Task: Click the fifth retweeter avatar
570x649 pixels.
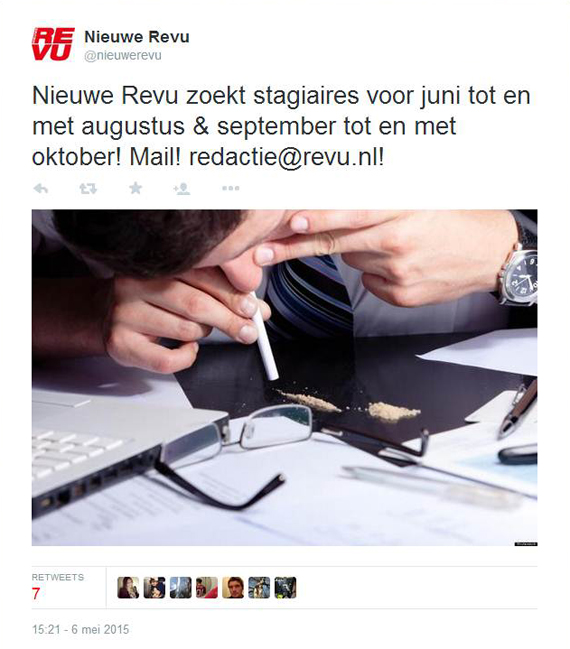Action: (233, 588)
